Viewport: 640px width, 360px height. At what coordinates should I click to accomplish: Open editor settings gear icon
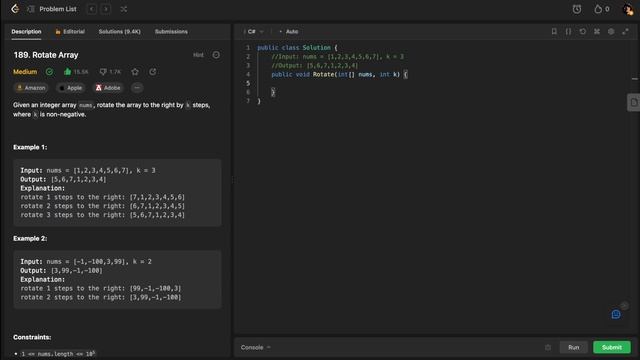click(x=611, y=31)
